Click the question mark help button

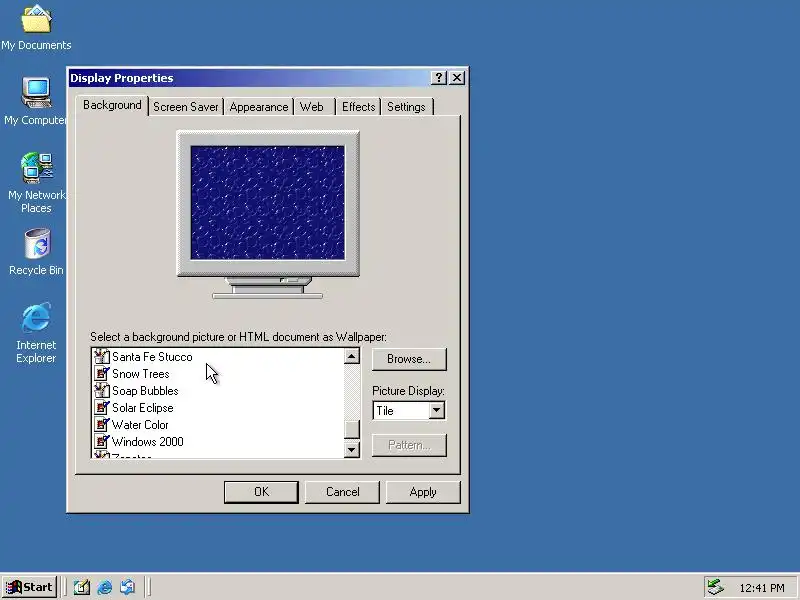tap(439, 78)
